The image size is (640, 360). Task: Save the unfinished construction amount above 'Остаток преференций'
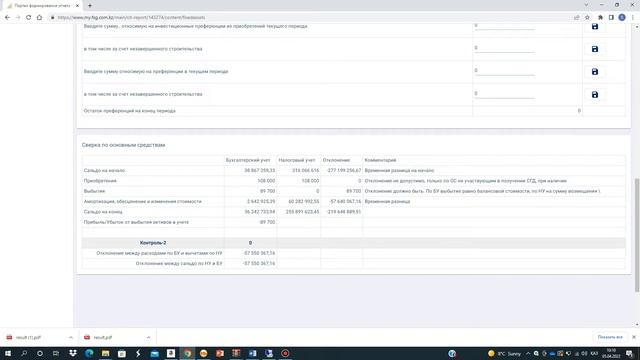(595, 94)
